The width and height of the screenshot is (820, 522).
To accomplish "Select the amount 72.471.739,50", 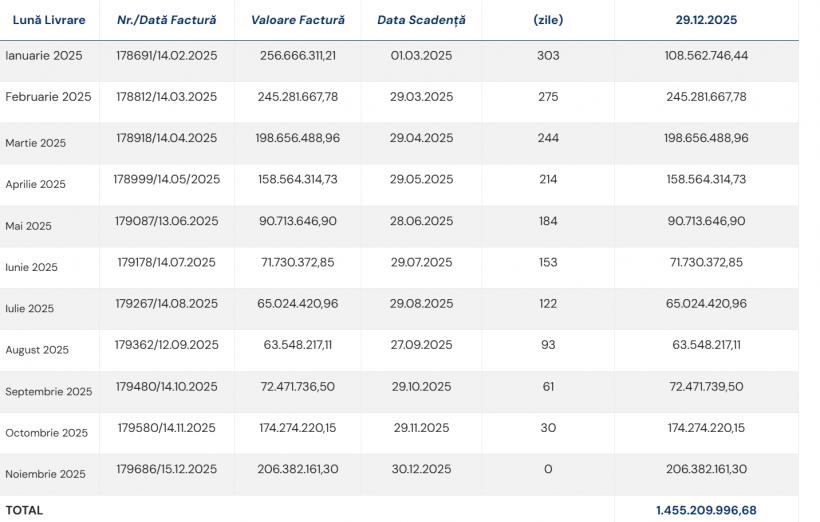I will (x=706, y=386).
